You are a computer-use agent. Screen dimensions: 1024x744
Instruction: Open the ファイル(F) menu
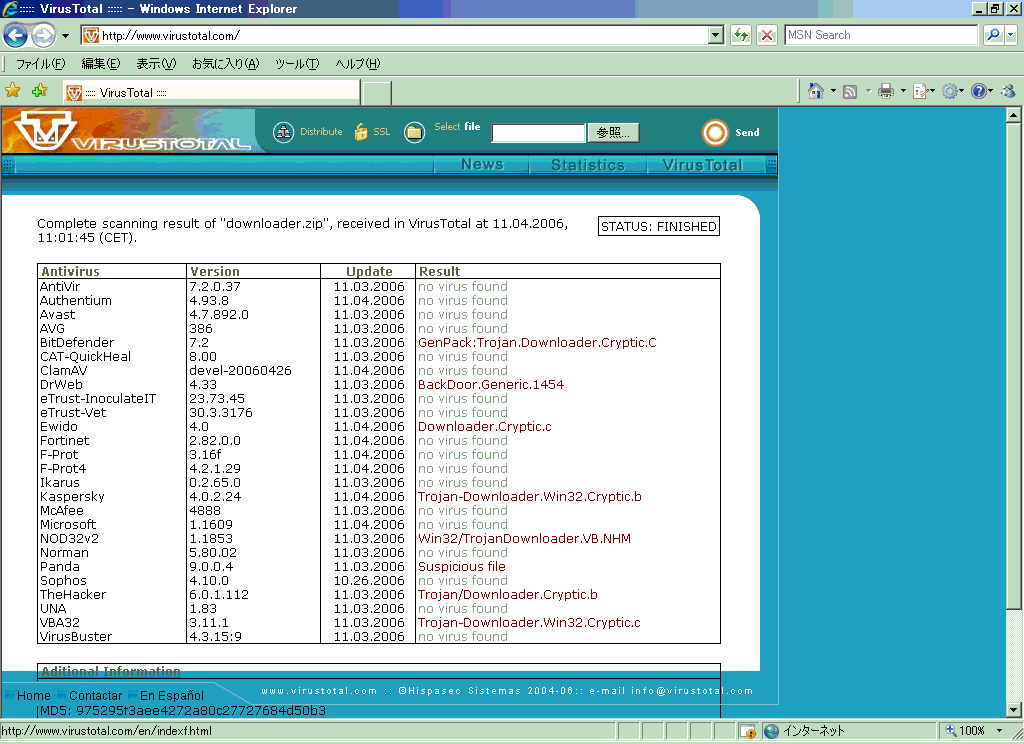(40, 64)
